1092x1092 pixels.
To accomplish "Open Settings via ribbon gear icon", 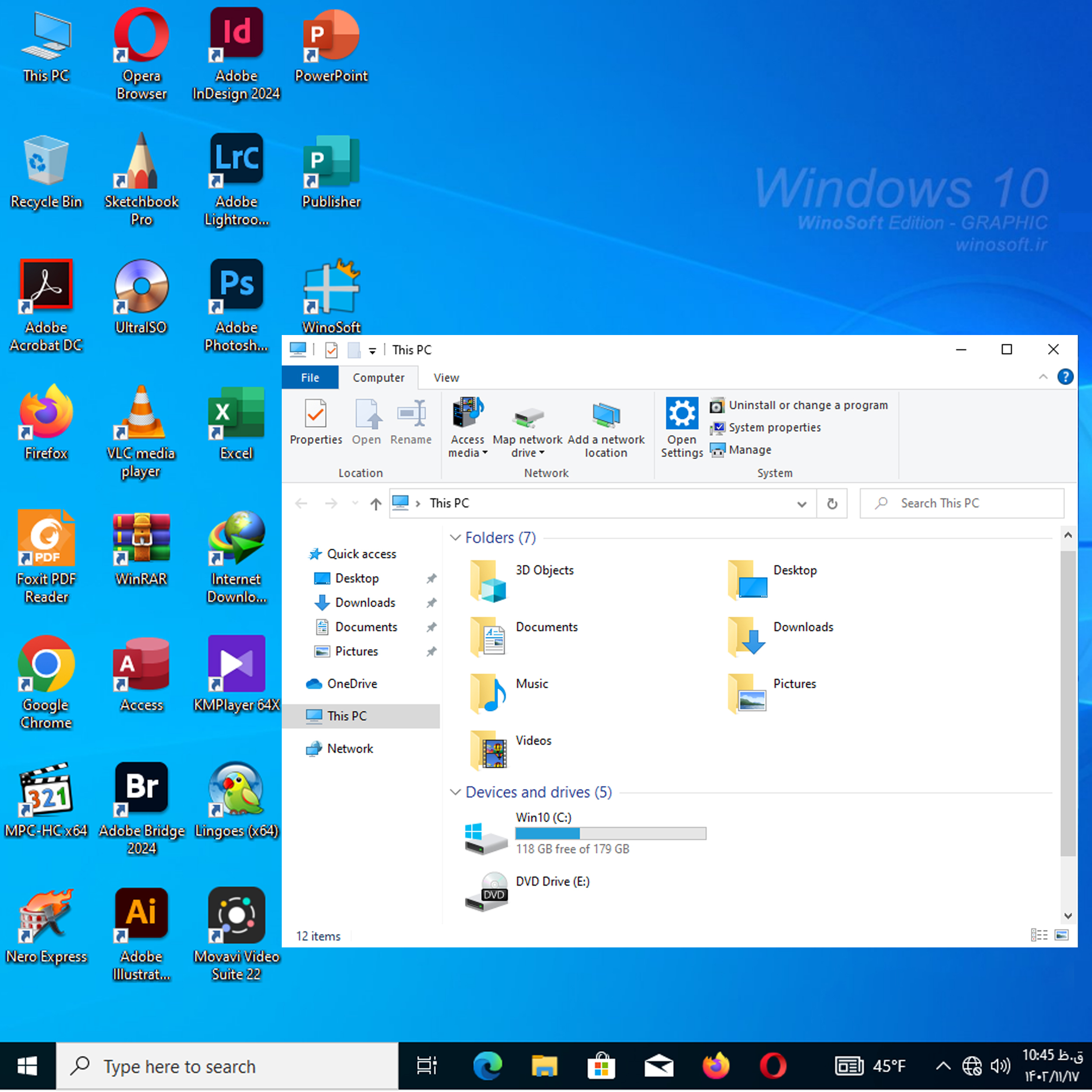I will 682,427.
